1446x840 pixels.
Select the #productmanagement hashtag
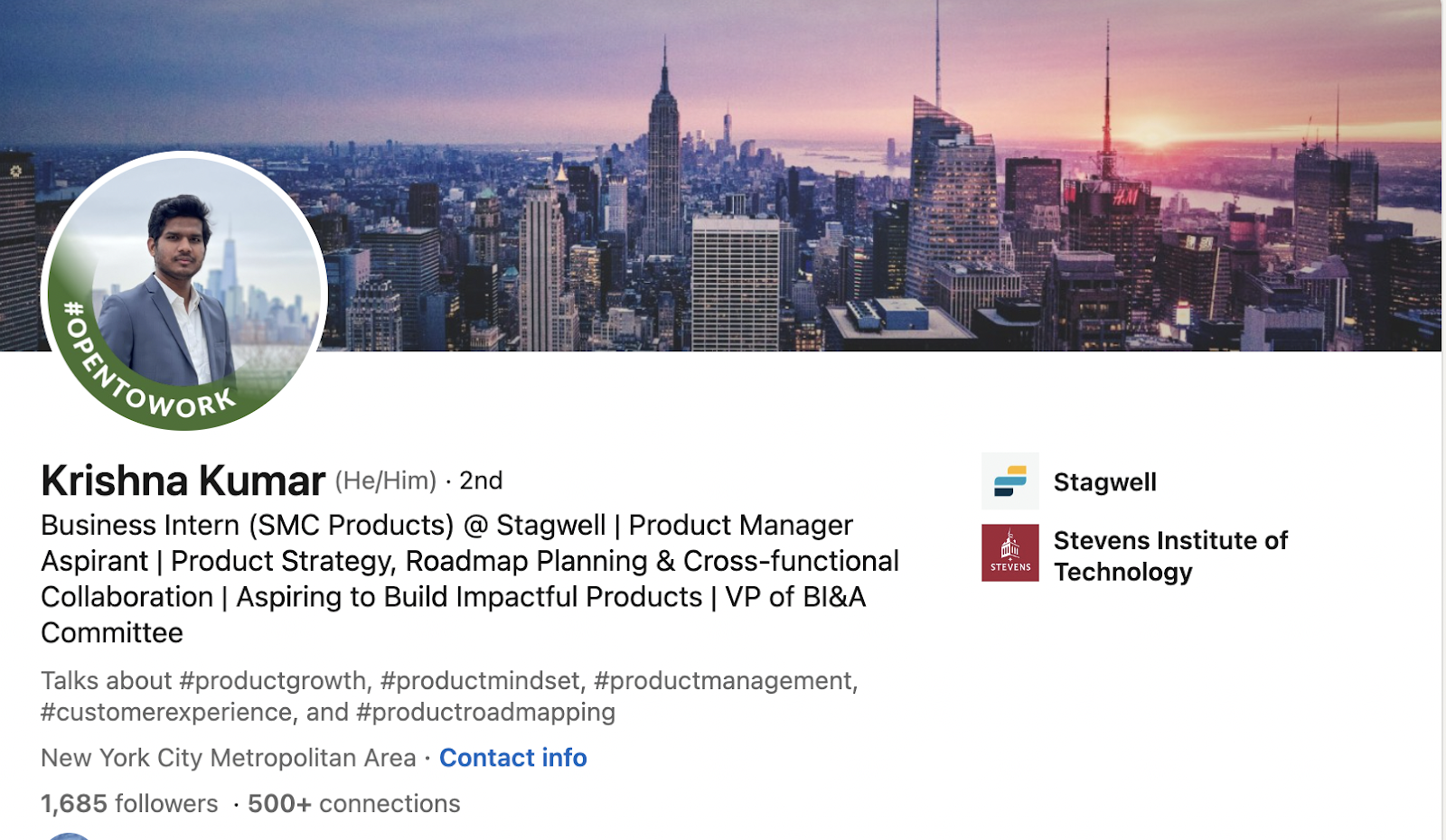coord(725,681)
